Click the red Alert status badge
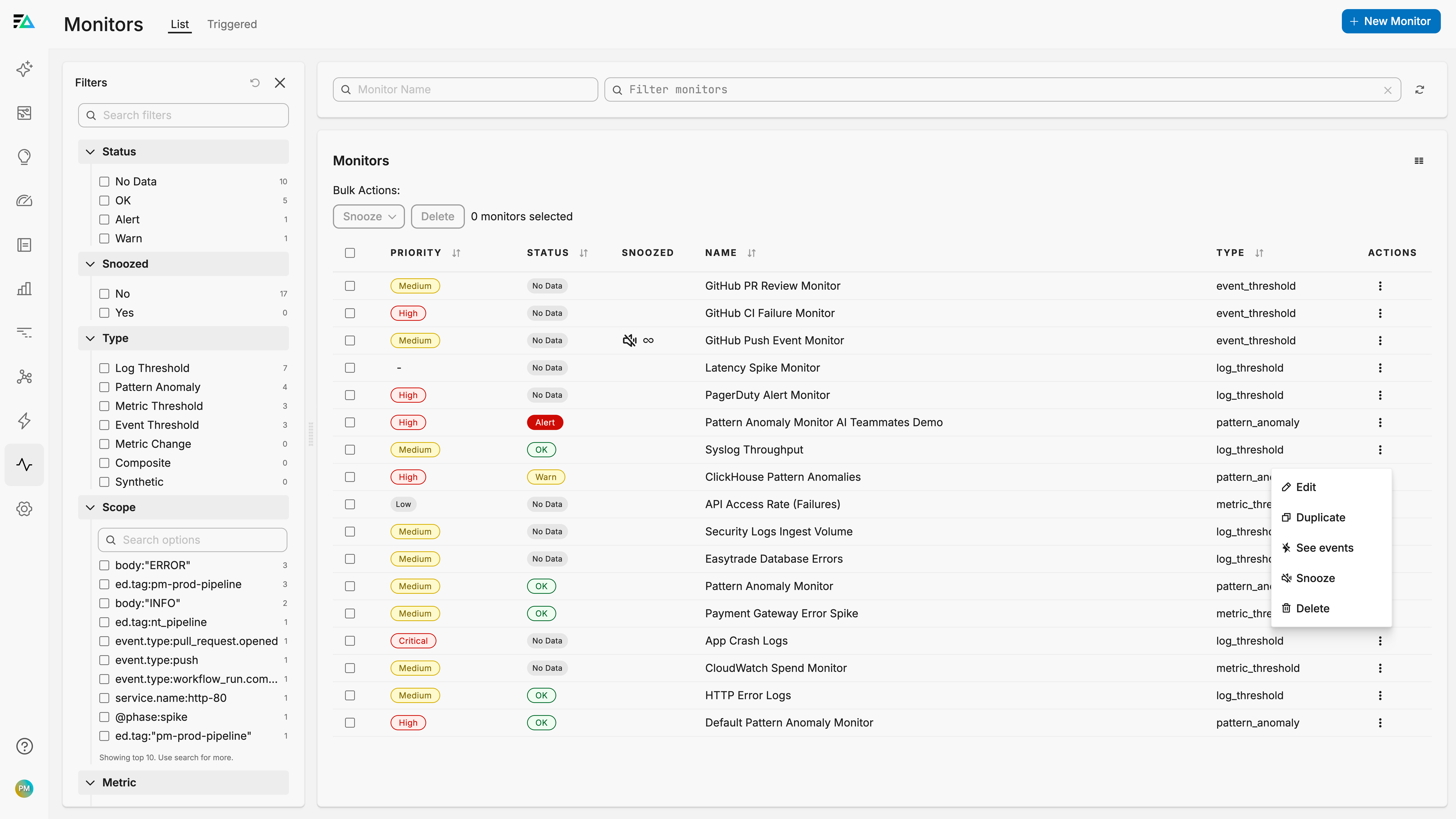Image resolution: width=1456 pixels, height=819 pixels. [x=545, y=423]
